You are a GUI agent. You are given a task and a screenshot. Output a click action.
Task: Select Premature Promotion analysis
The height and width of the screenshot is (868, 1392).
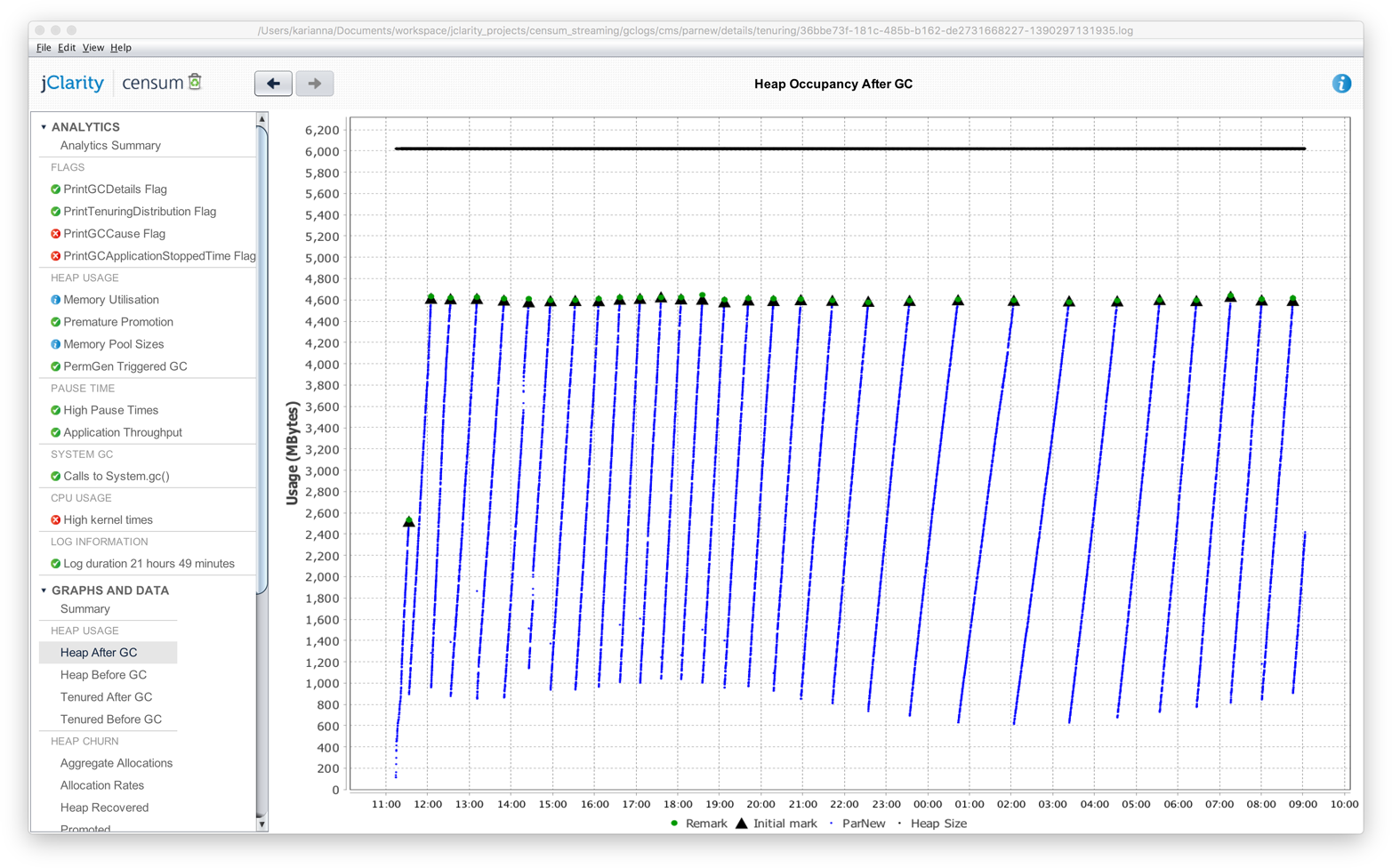point(117,322)
